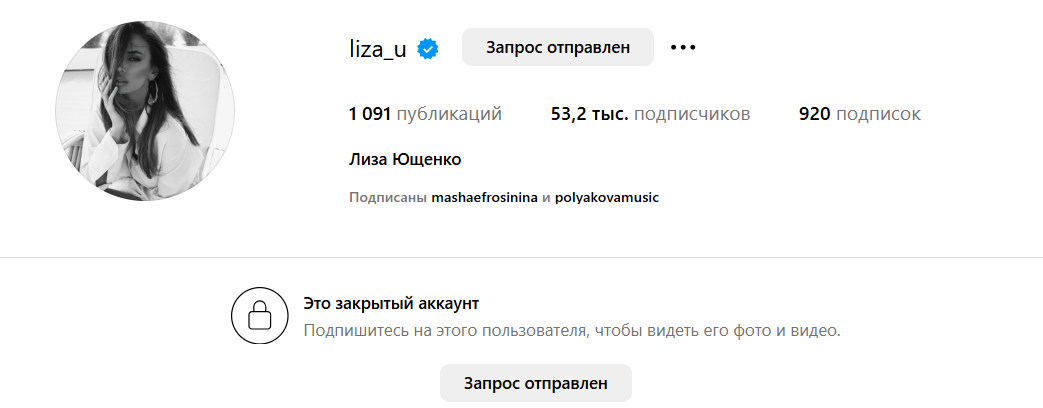Click the "Это закрытый аккаунт" heading
Screen dimensions: 1043x408
(391, 303)
